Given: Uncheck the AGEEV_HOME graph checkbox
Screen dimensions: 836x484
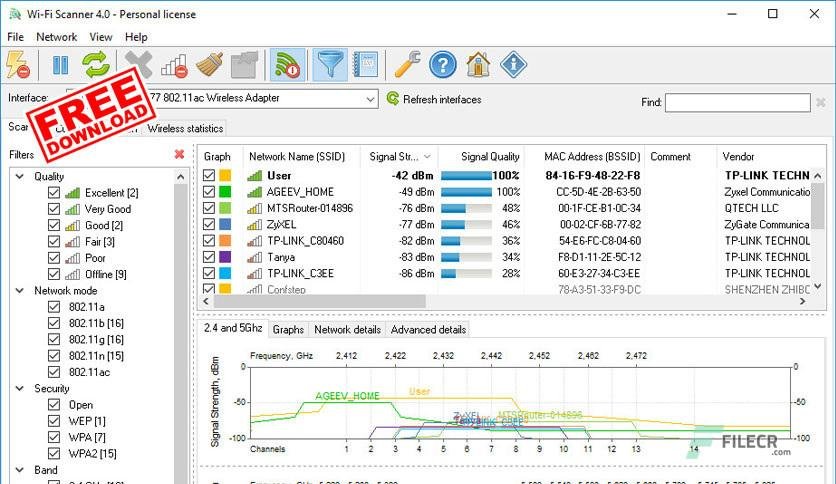Looking at the screenshot, I should coord(209,191).
